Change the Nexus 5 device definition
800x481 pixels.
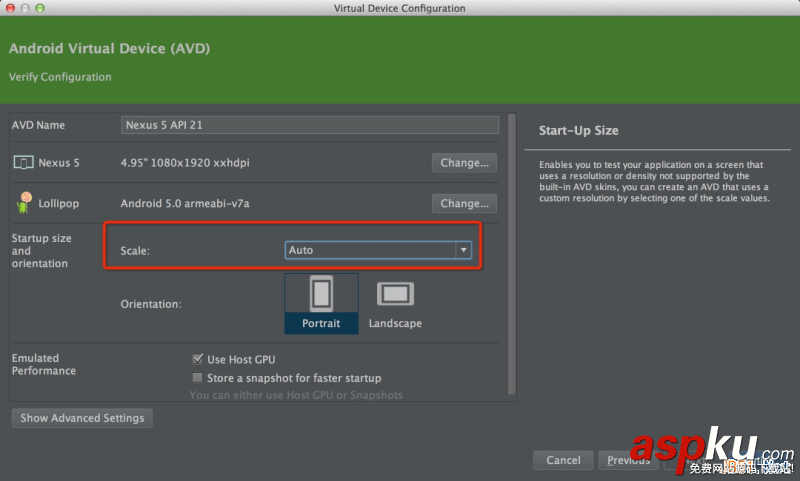point(464,163)
